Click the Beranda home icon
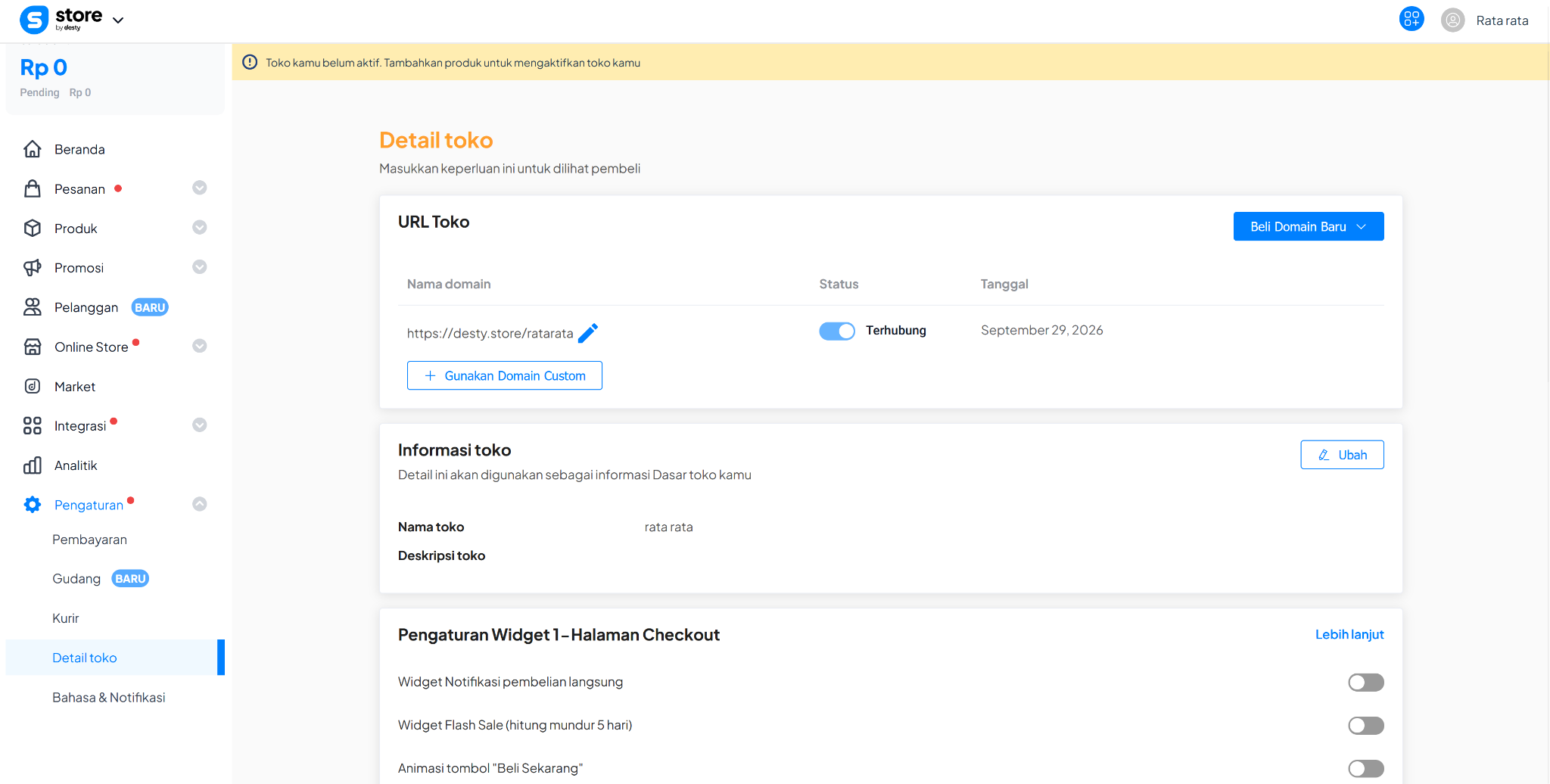The height and width of the screenshot is (784, 1550). 33,149
